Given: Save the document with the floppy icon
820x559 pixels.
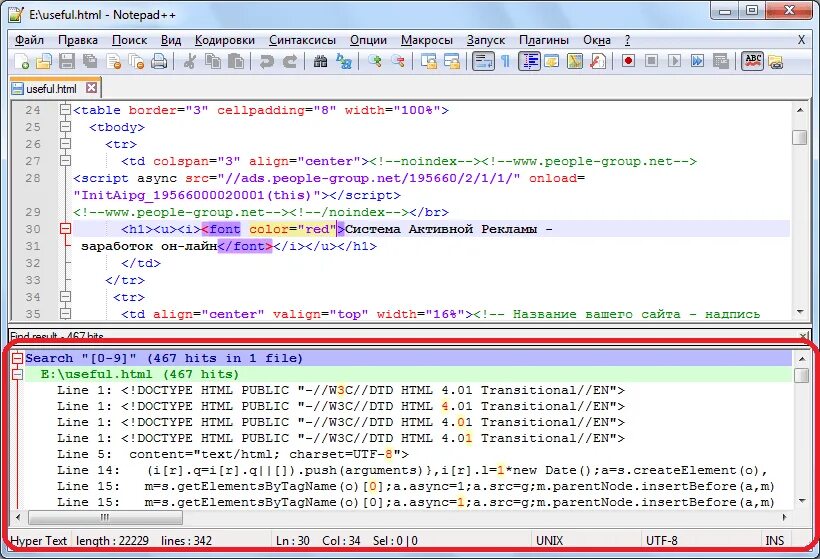Looking at the screenshot, I should 66,62.
